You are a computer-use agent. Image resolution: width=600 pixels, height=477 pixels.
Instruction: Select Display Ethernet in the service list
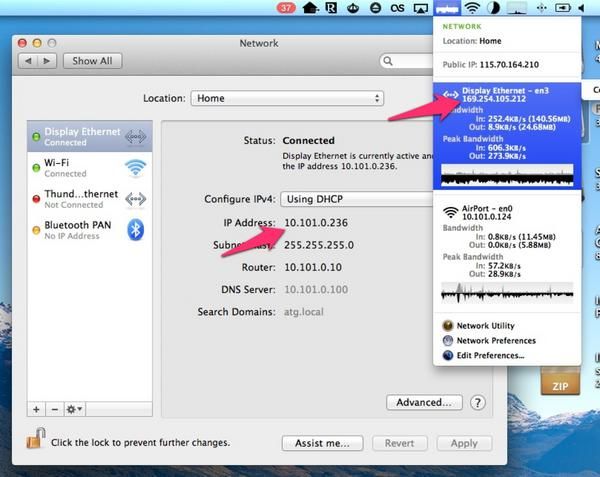pyautogui.click(x=88, y=137)
